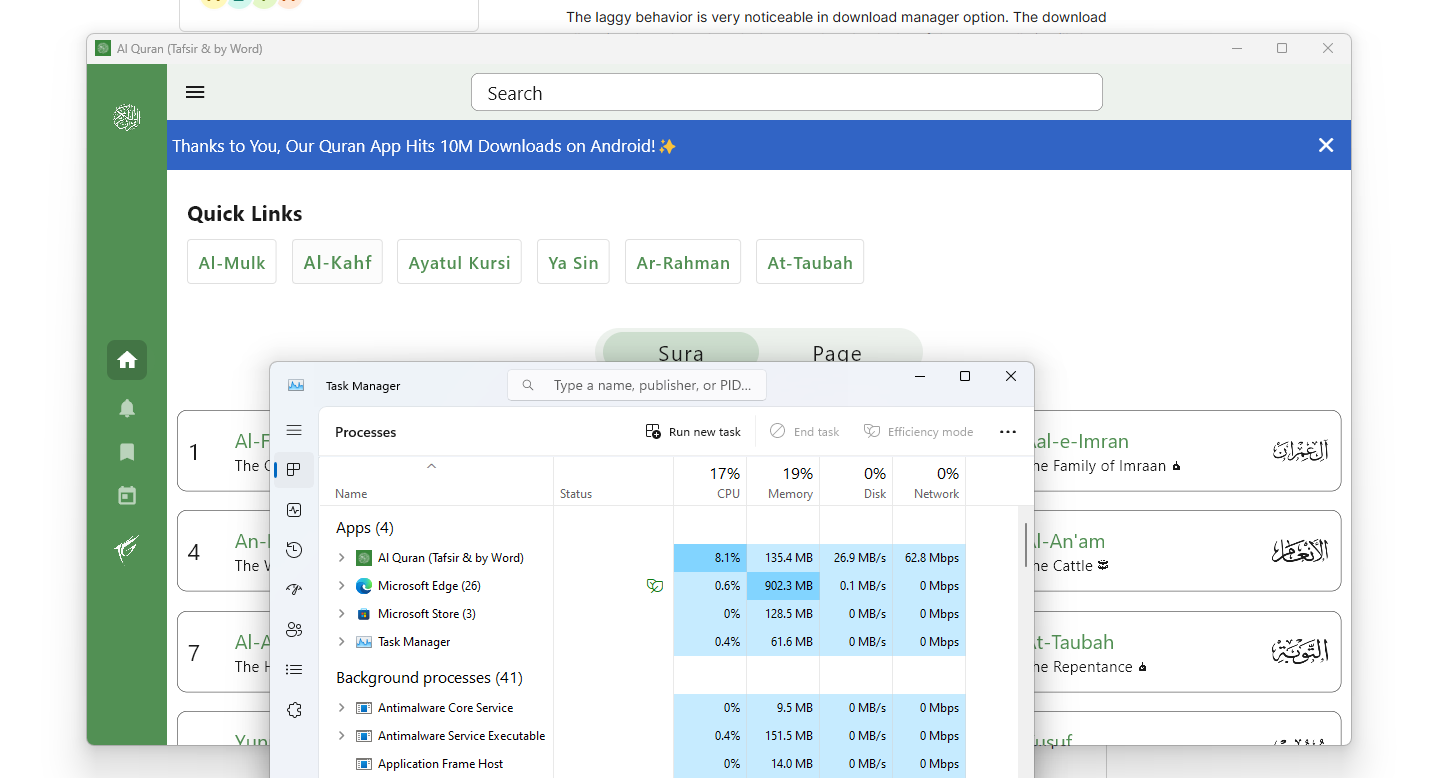Open the Aal-e-Imran sura card

[x=1187, y=451]
